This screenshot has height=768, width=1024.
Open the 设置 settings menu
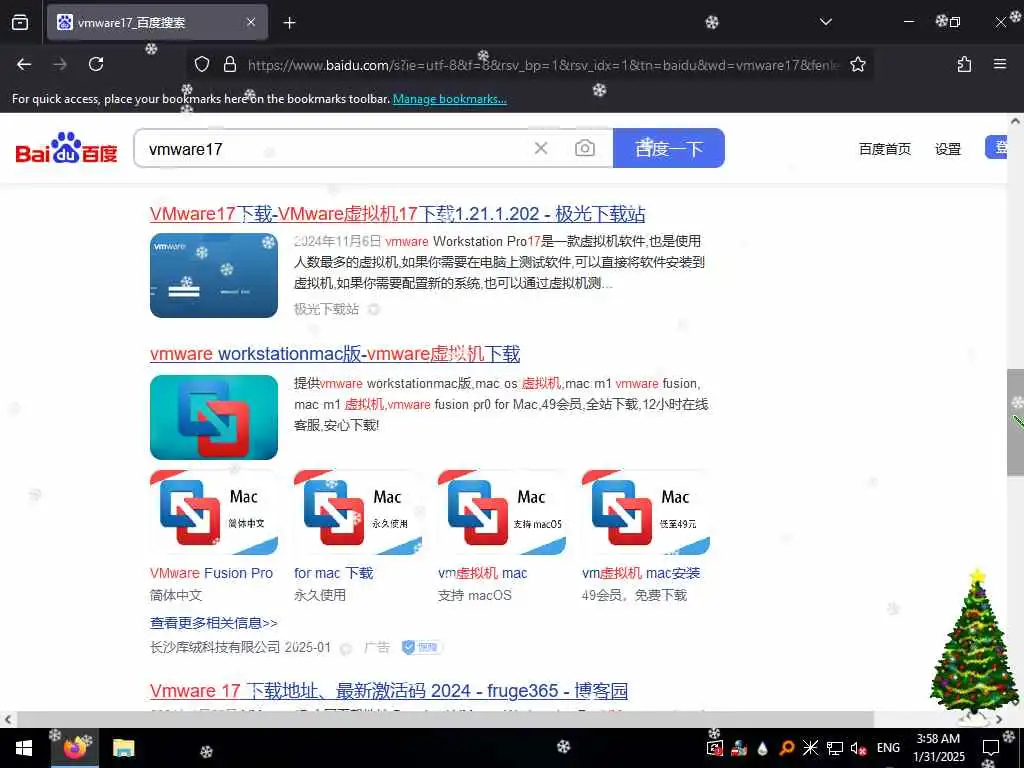tap(948, 149)
